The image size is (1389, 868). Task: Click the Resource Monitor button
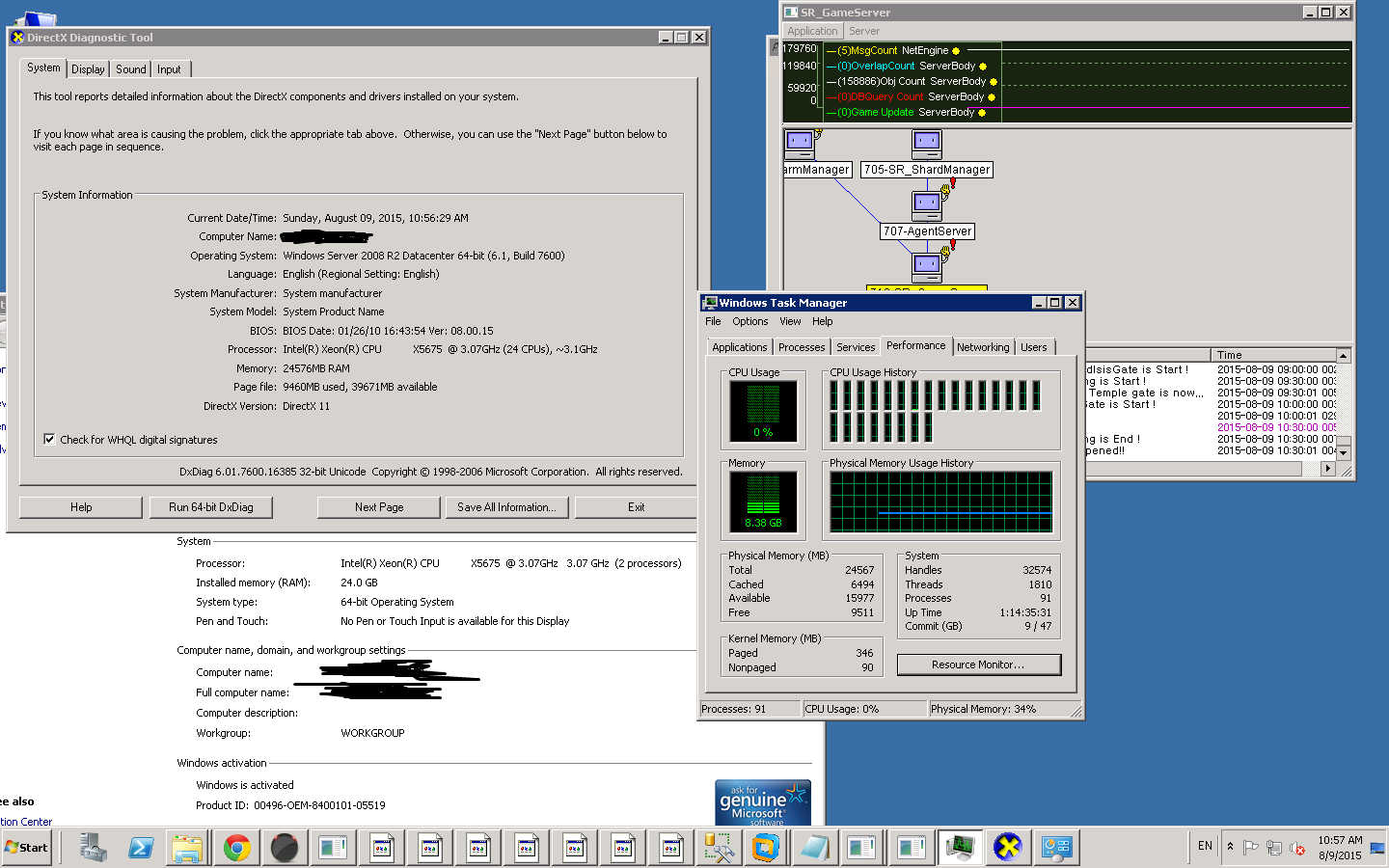coord(978,665)
